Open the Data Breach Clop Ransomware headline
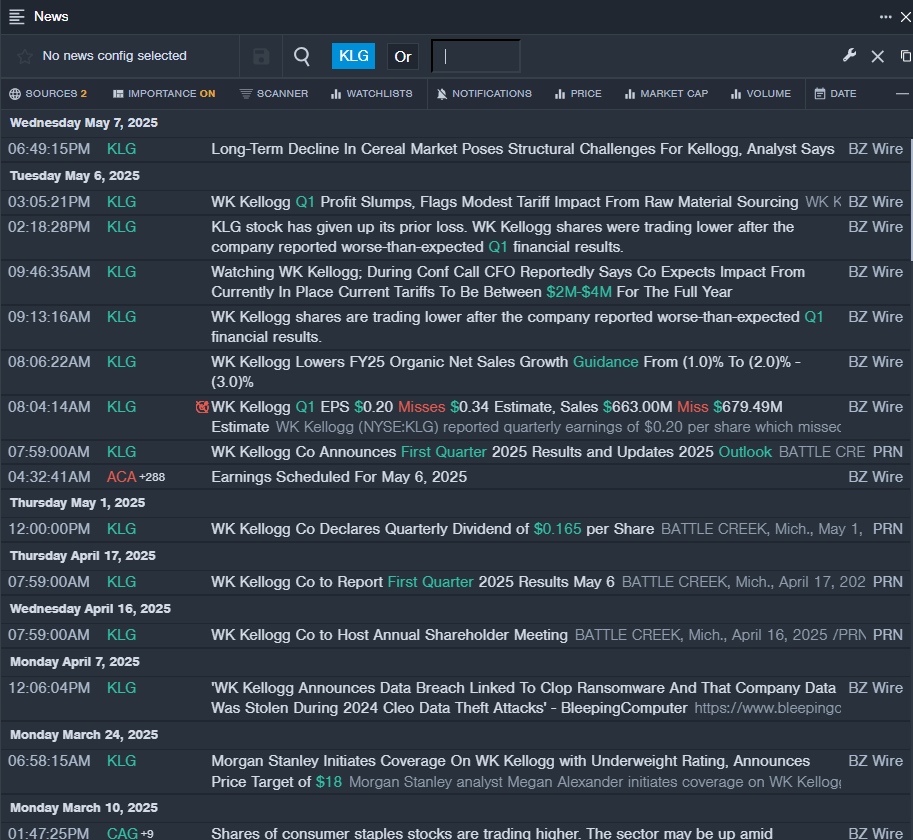Image resolution: width=913 pixels, height=840 pixels. point(523,698)
